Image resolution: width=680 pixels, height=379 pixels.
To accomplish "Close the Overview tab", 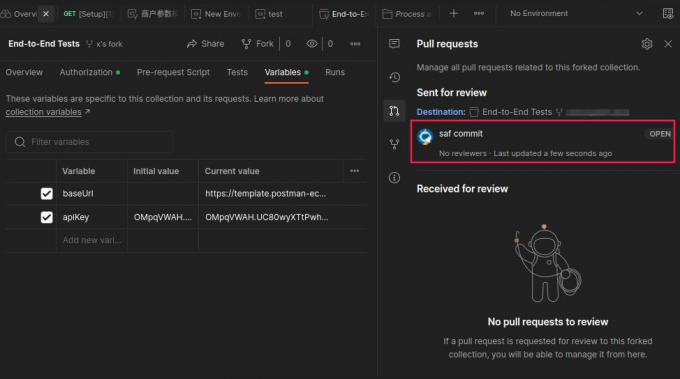I will point(46,14).
